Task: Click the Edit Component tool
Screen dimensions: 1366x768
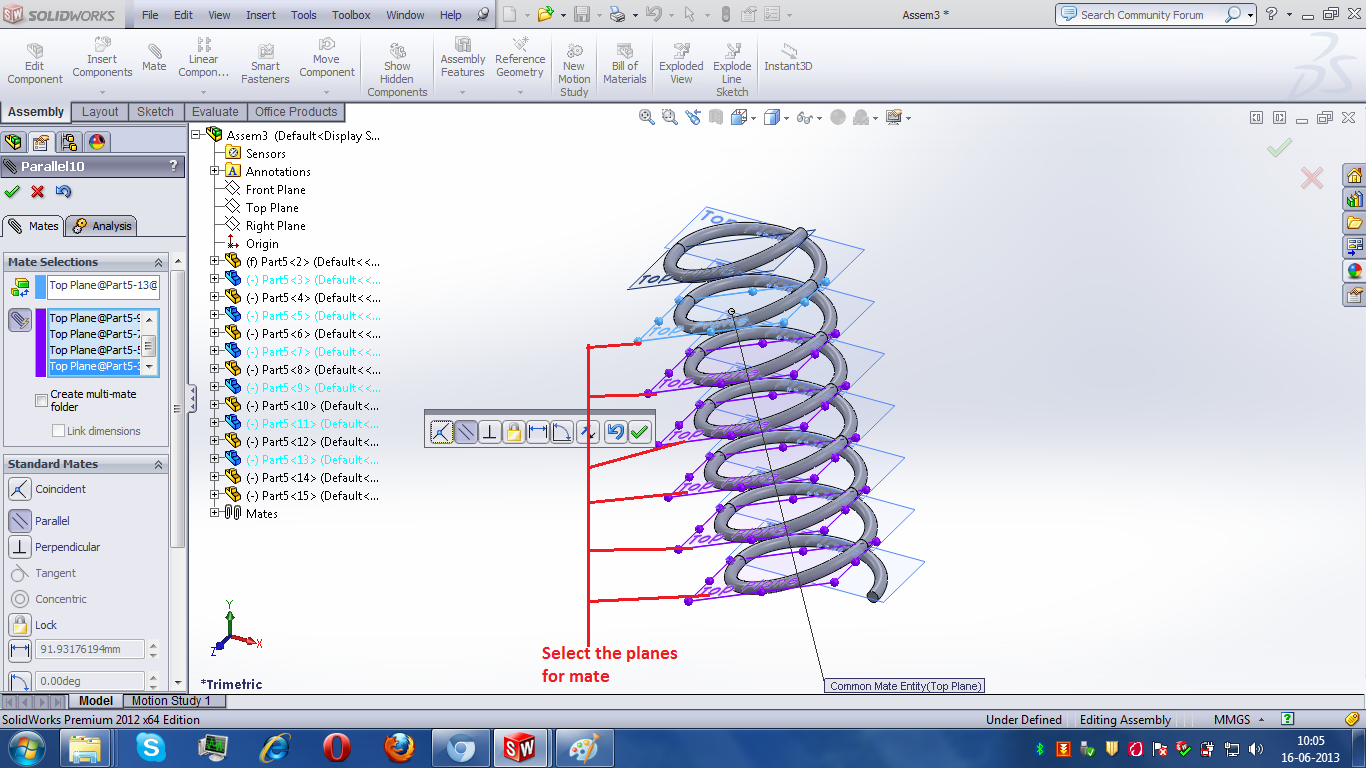Action: tap(35, 64)
